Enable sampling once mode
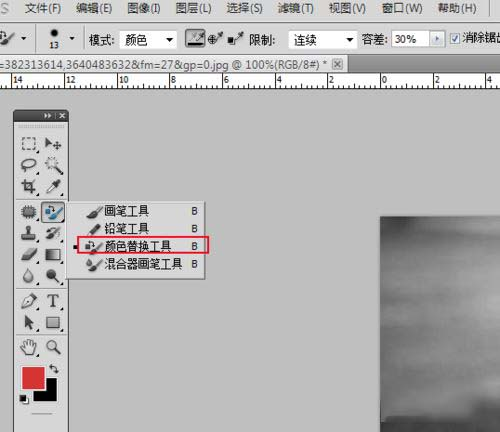The height and width of the screenshot is (432, 500). (215, 39)
